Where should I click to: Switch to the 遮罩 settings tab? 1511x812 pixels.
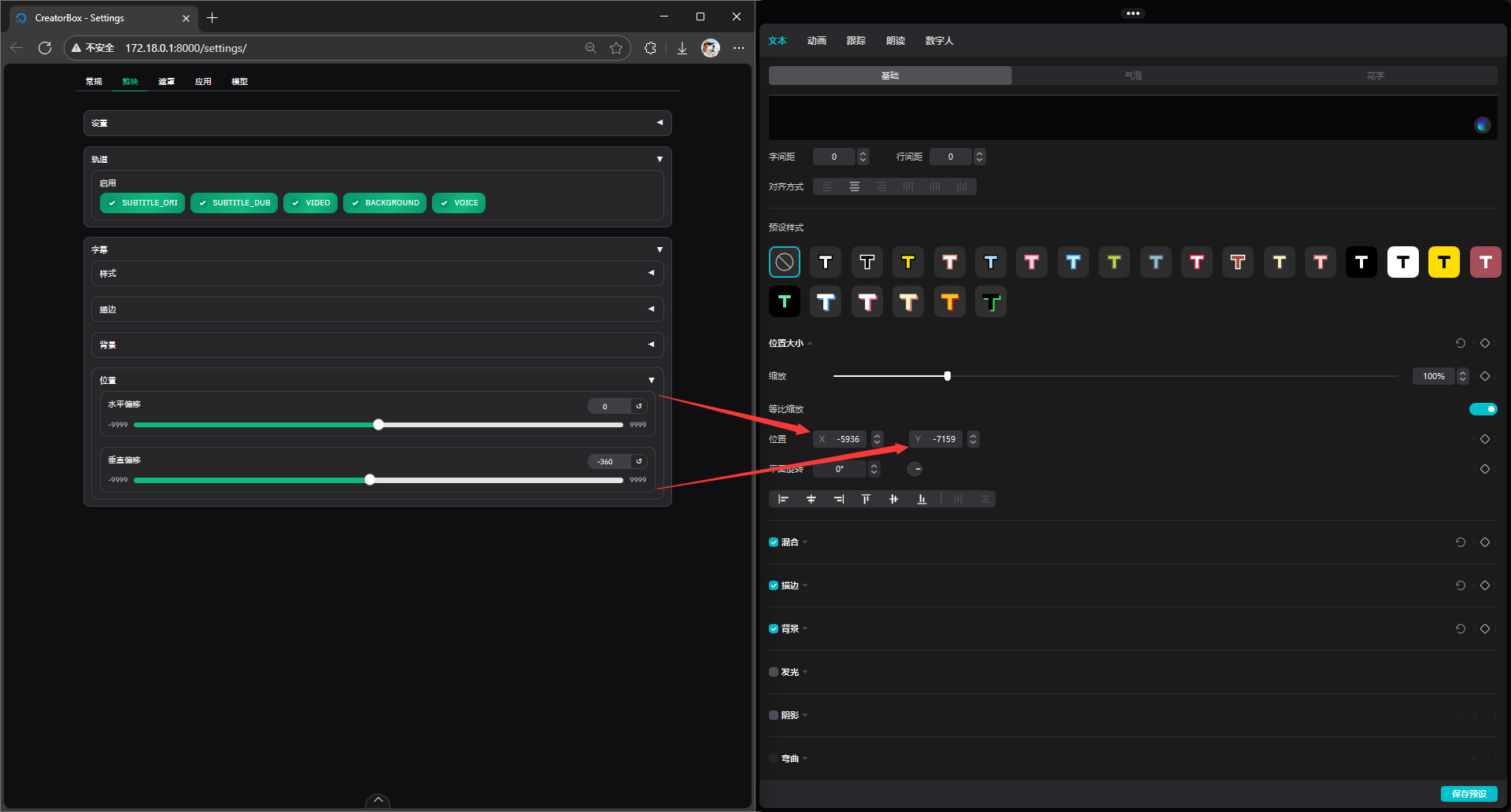point(166,81)
